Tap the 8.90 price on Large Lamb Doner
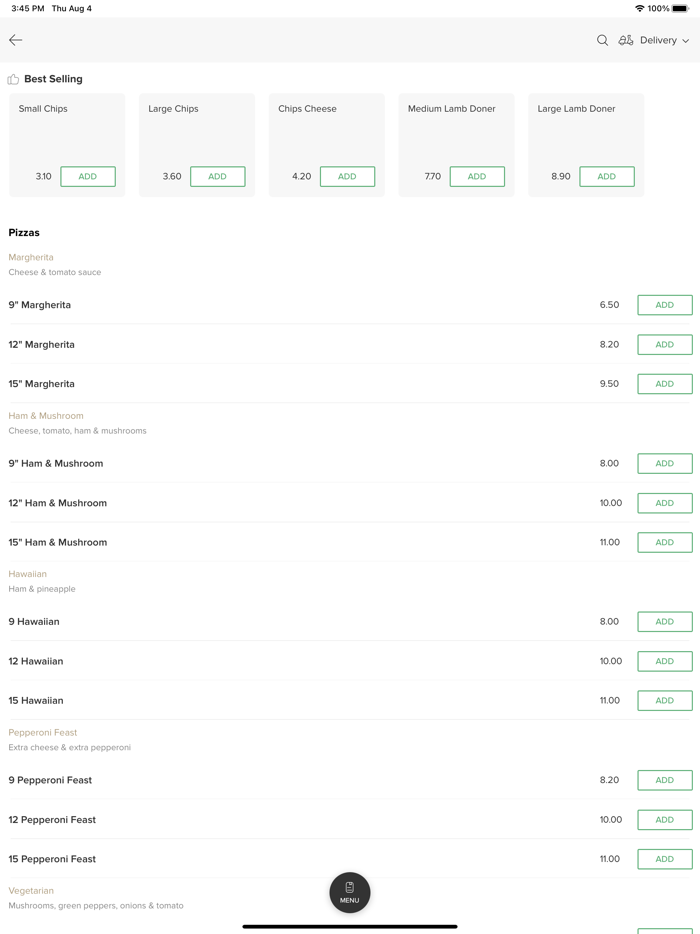 pyautogui.click(x=561, y=176)
